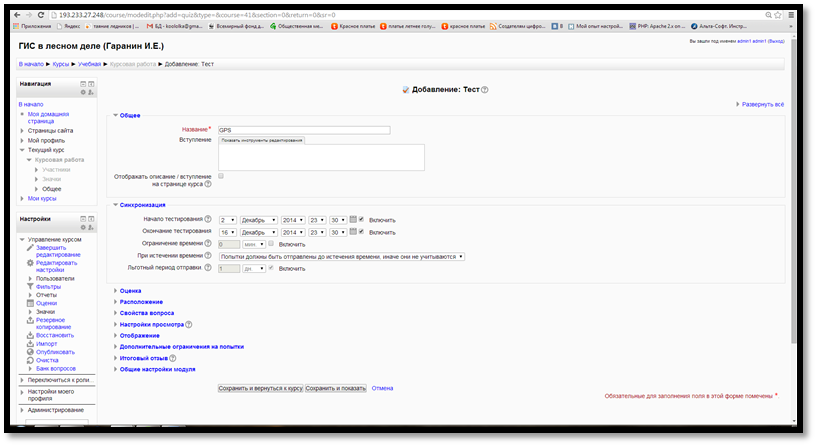Open Завершить редактирование in settings
Screen dimensions: 816x446
[58, 251]
